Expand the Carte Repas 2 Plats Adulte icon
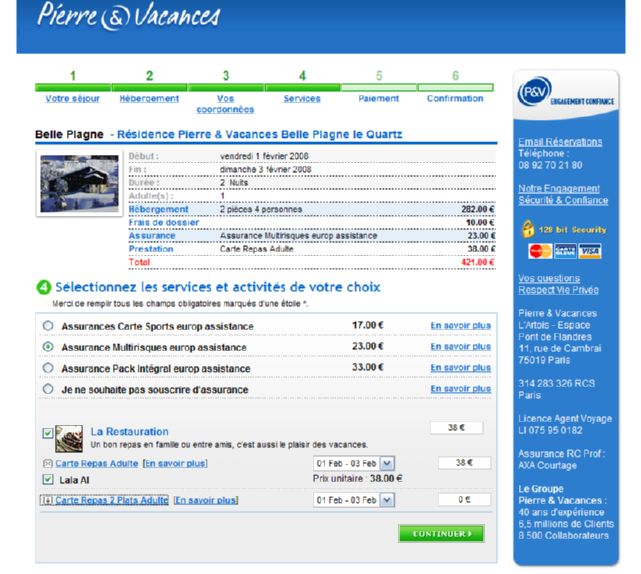 point(47,500)
